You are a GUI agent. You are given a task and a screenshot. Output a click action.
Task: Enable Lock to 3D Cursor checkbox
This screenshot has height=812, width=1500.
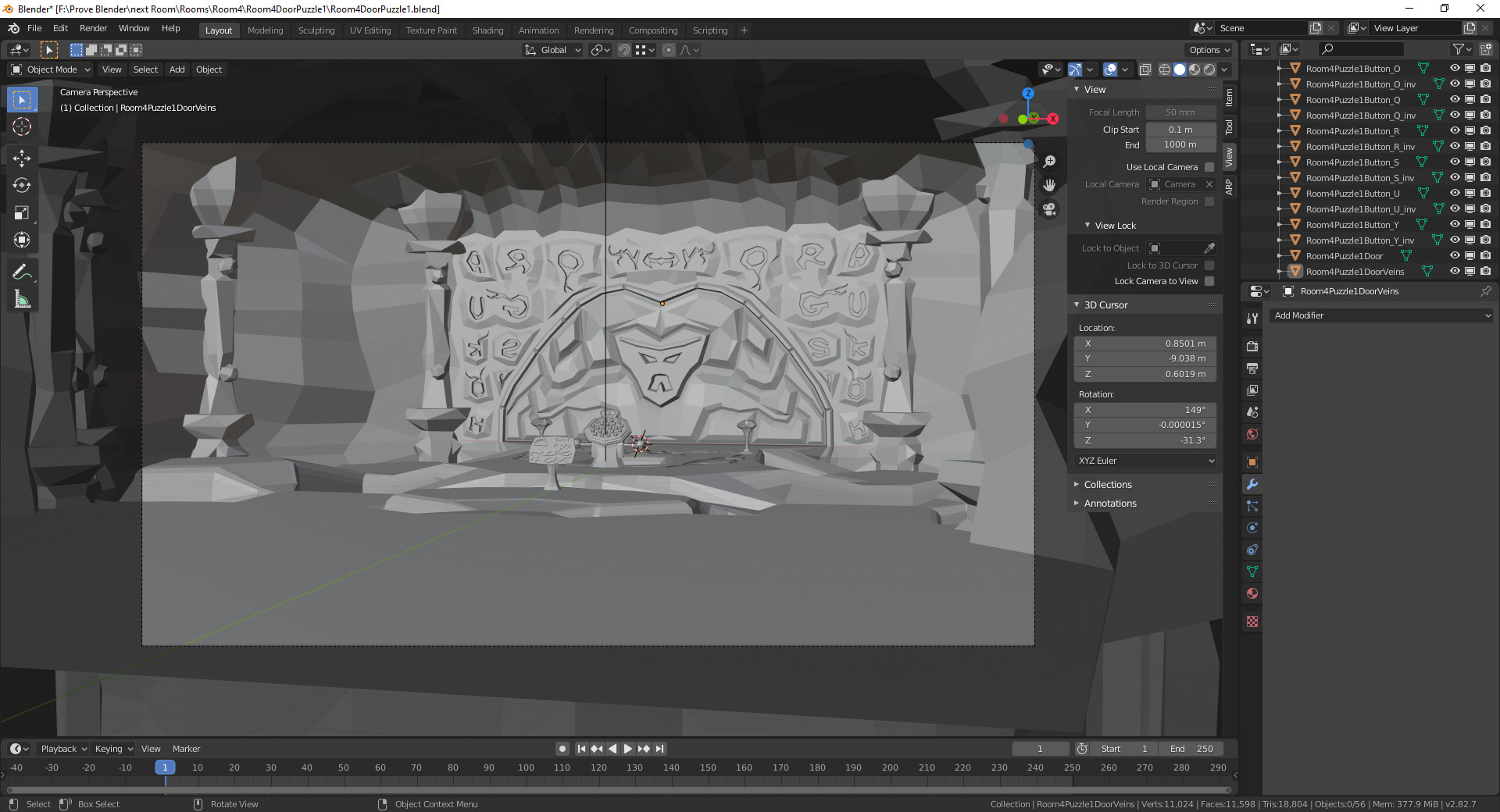tap(1209, 265)
